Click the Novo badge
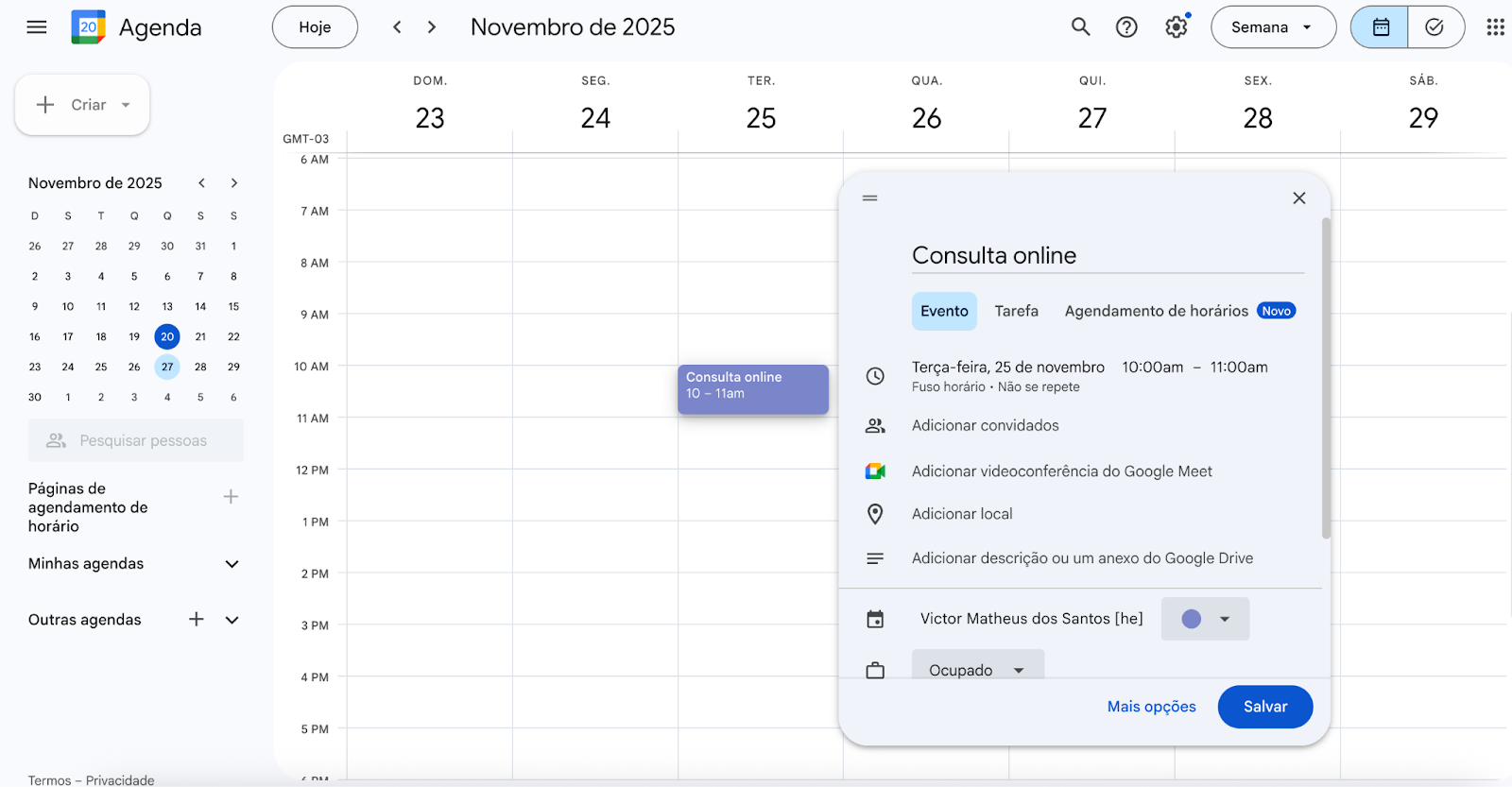Screen dimensions: 1512x787 click(x=1276, y=311)
